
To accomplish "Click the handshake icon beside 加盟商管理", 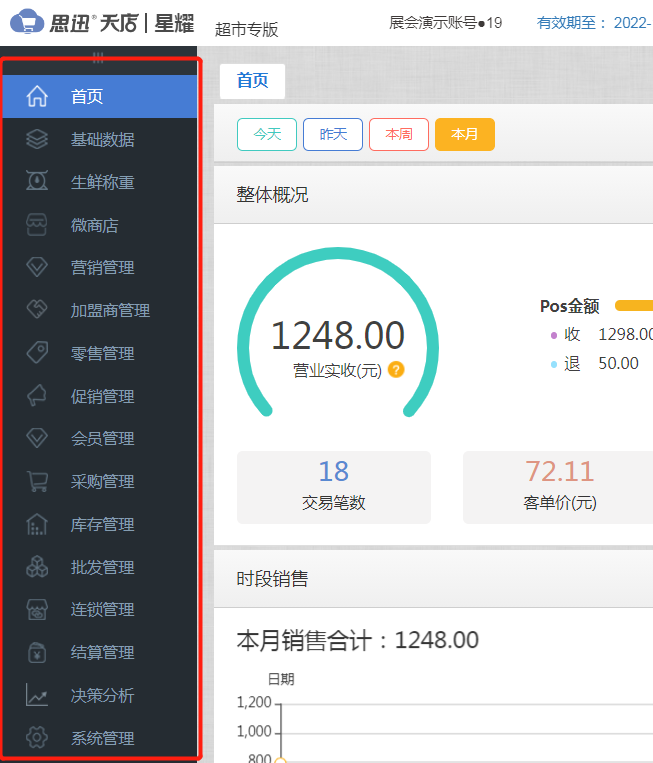I will pyautogui.click(x=37, y=310).
